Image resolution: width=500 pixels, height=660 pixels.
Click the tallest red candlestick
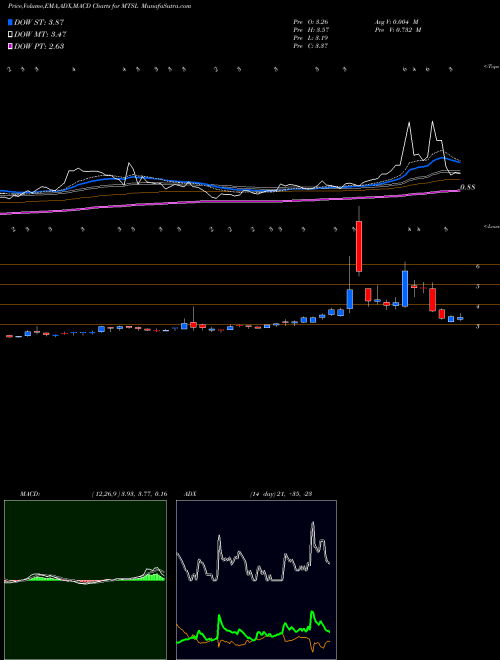tap(359, 246)
